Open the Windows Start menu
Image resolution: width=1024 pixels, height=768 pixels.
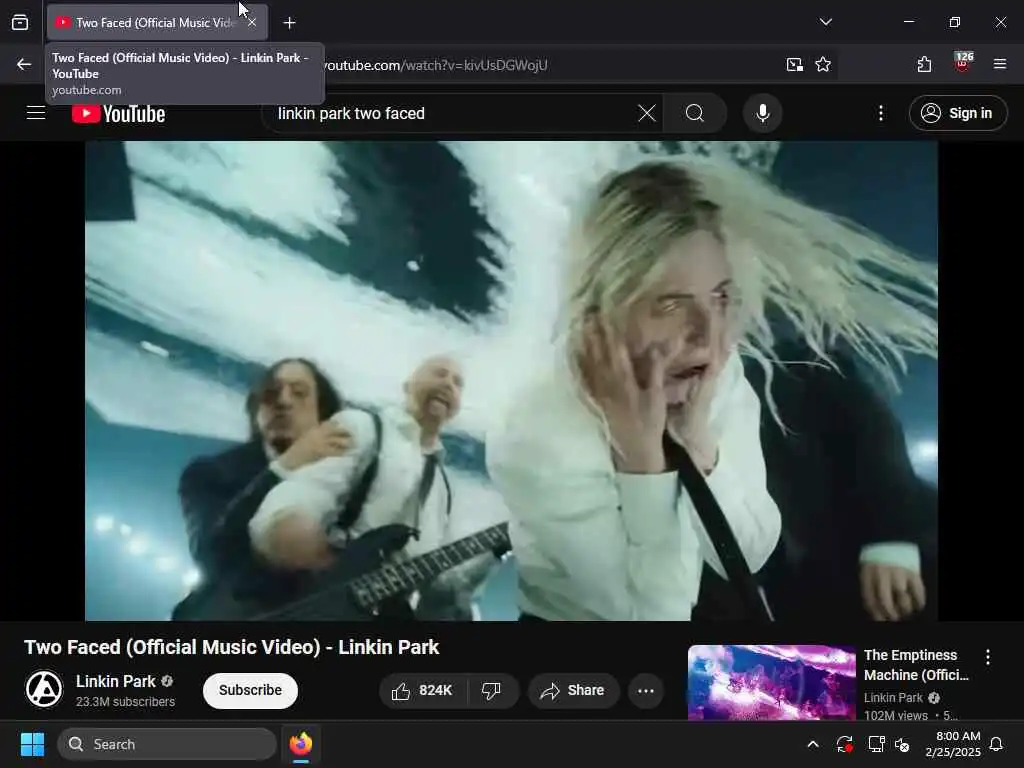point(32,744)
